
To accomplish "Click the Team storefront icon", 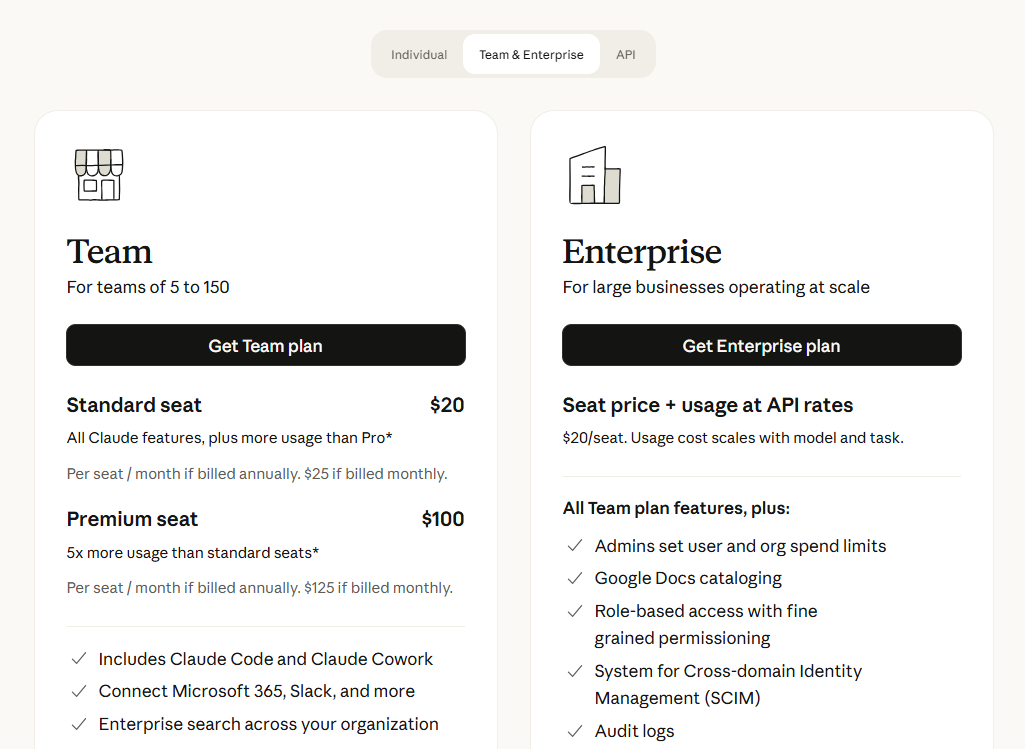I will 99,175.
